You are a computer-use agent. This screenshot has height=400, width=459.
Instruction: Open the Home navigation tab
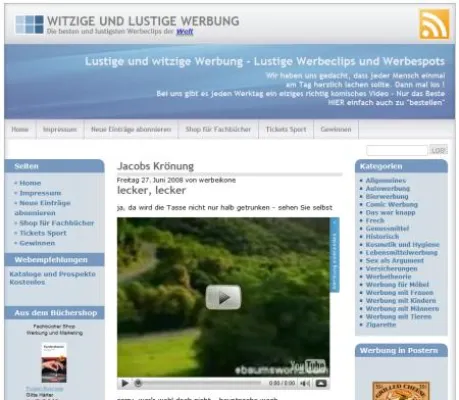(20, 129)
